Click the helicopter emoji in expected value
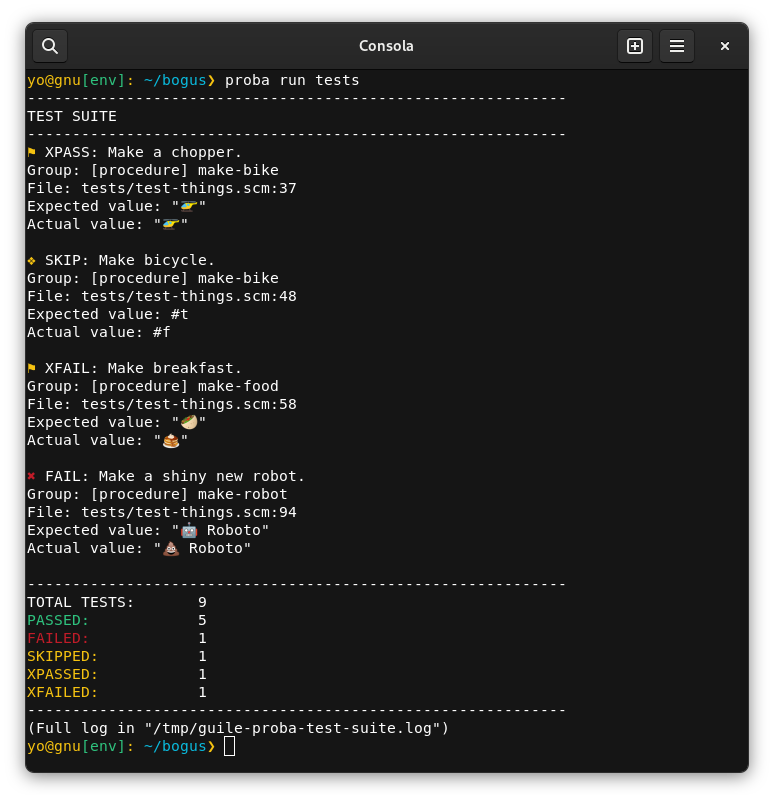The image size is (774, 795). (189, 206)
